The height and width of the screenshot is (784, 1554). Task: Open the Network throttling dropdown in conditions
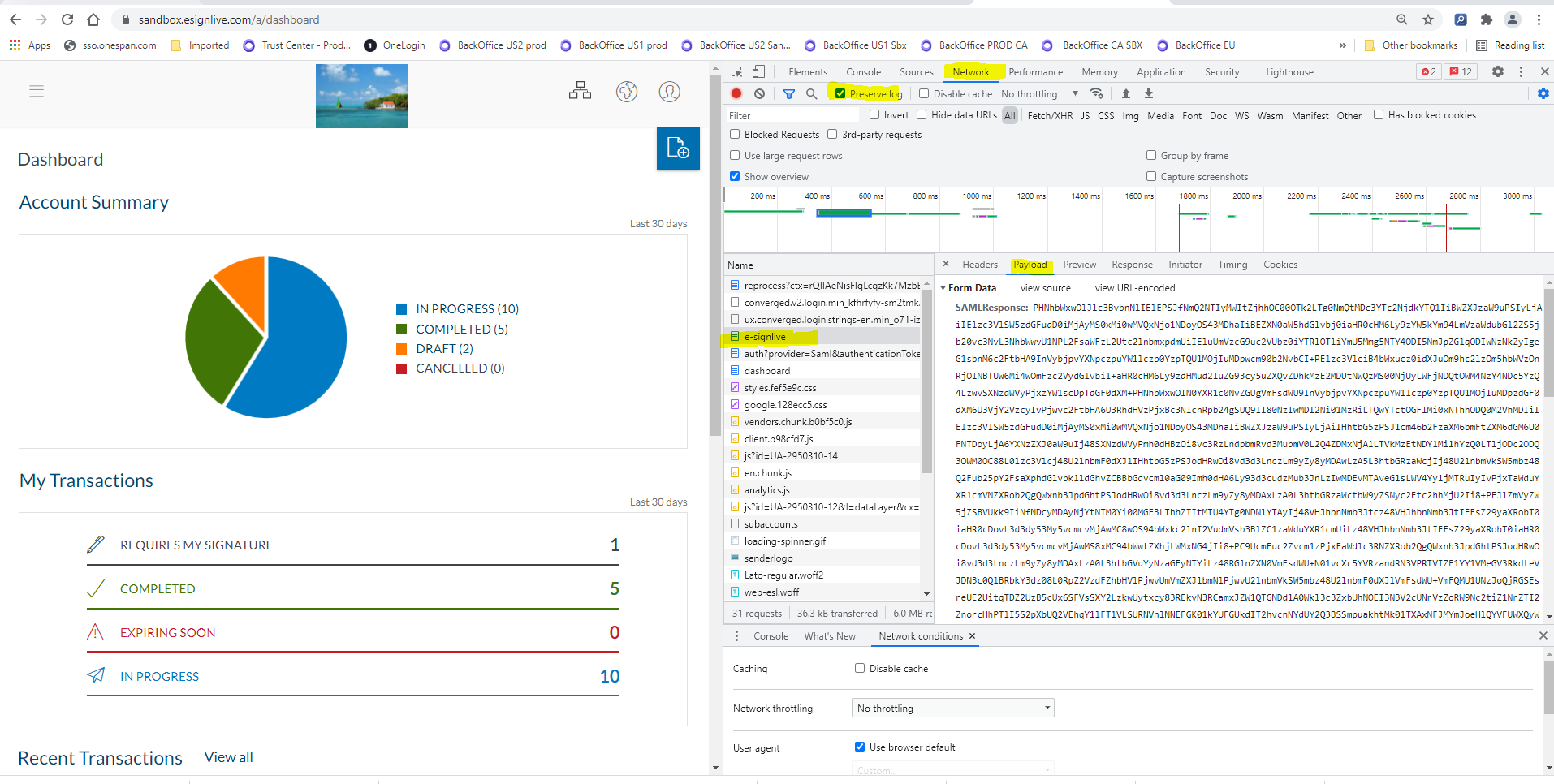(x=952, y=709)
